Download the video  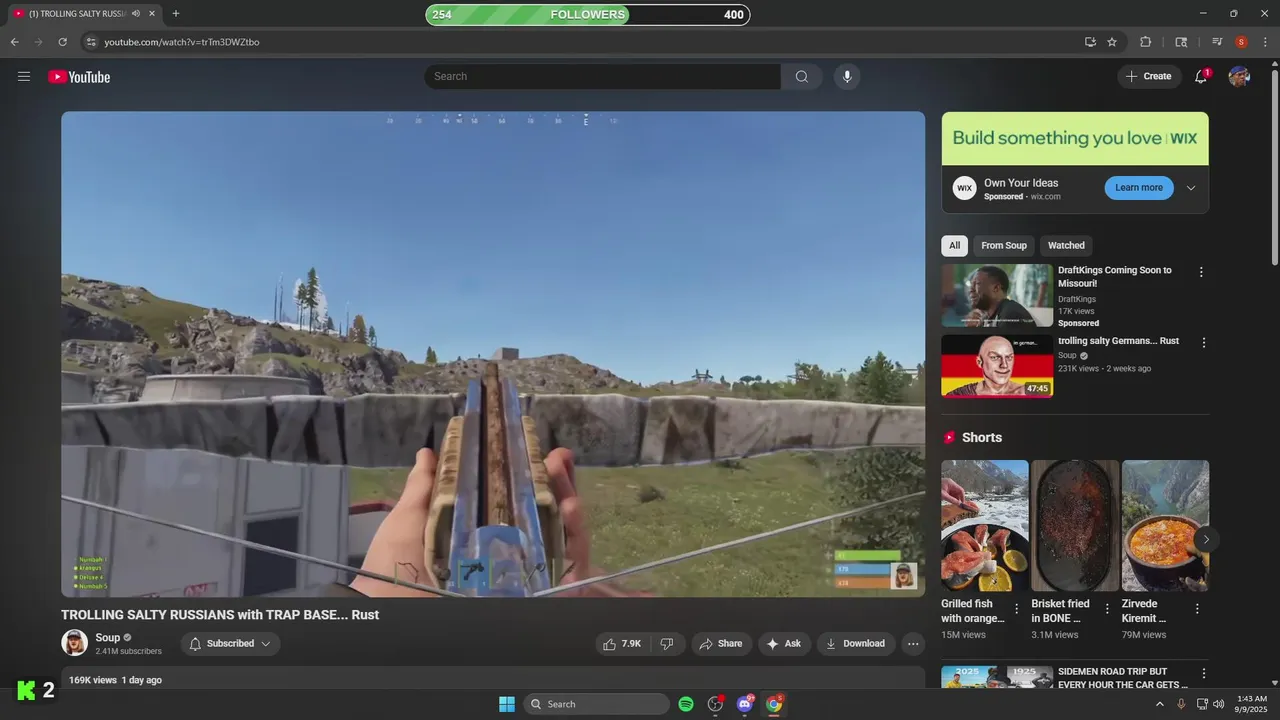click(856, 644)
